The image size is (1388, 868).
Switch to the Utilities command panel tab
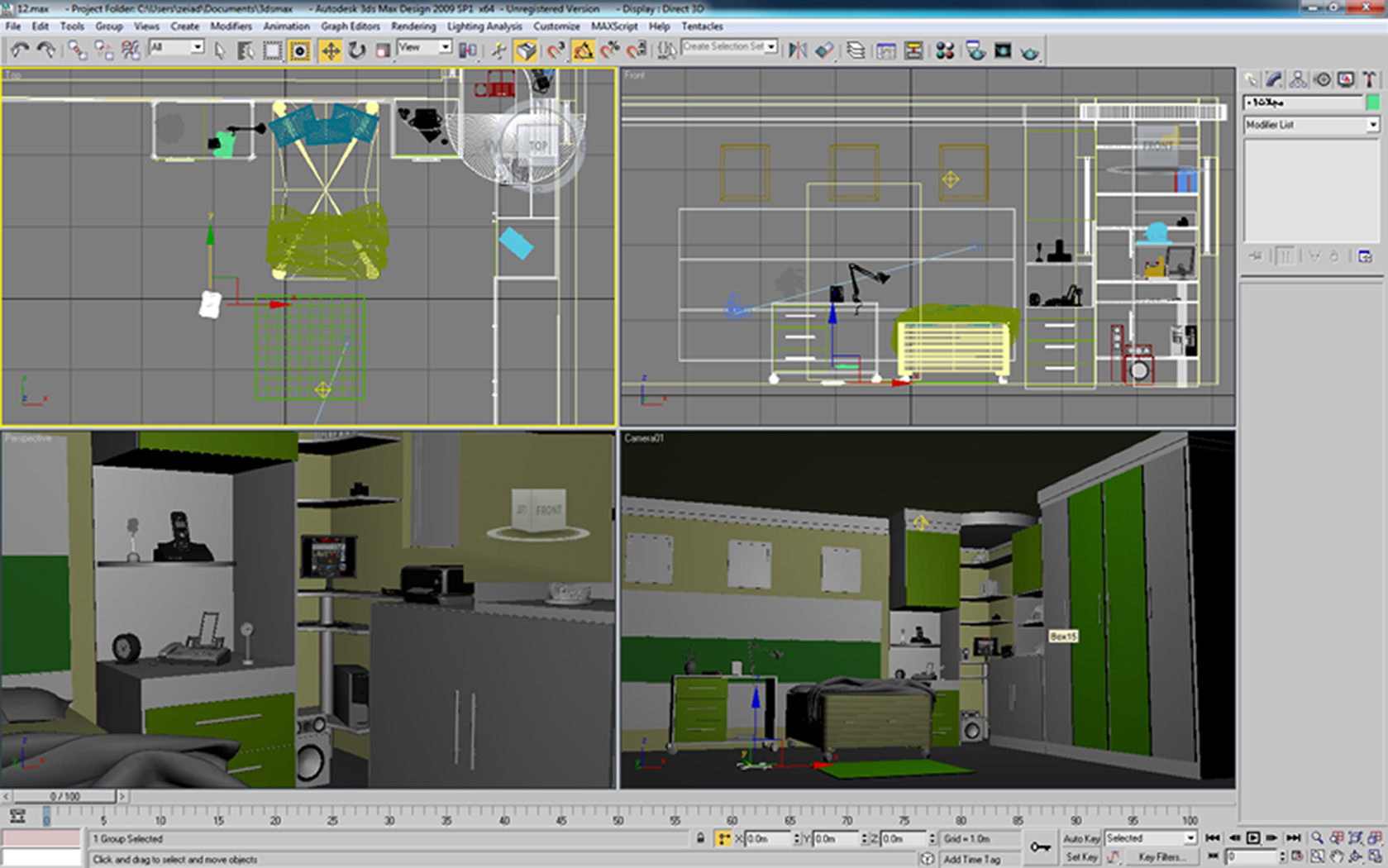click(1370, 79)
